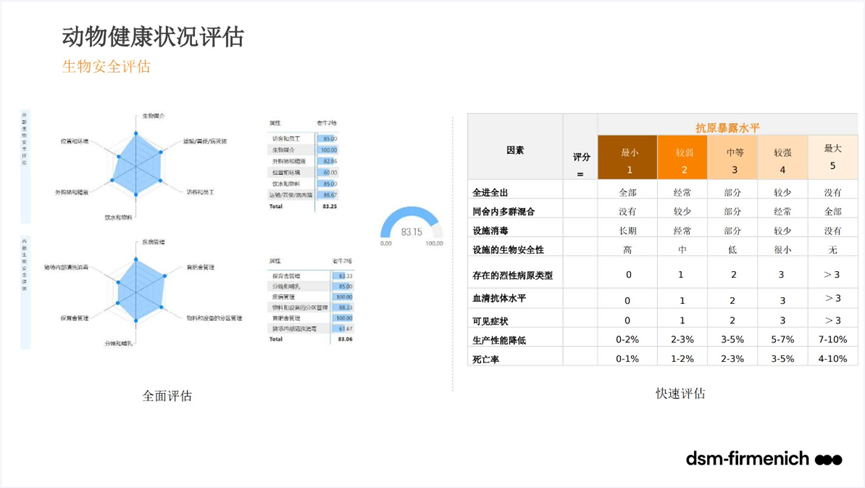865x488 pixels.
Task: Click the 61.67 score bar
Action: [343, 329]
